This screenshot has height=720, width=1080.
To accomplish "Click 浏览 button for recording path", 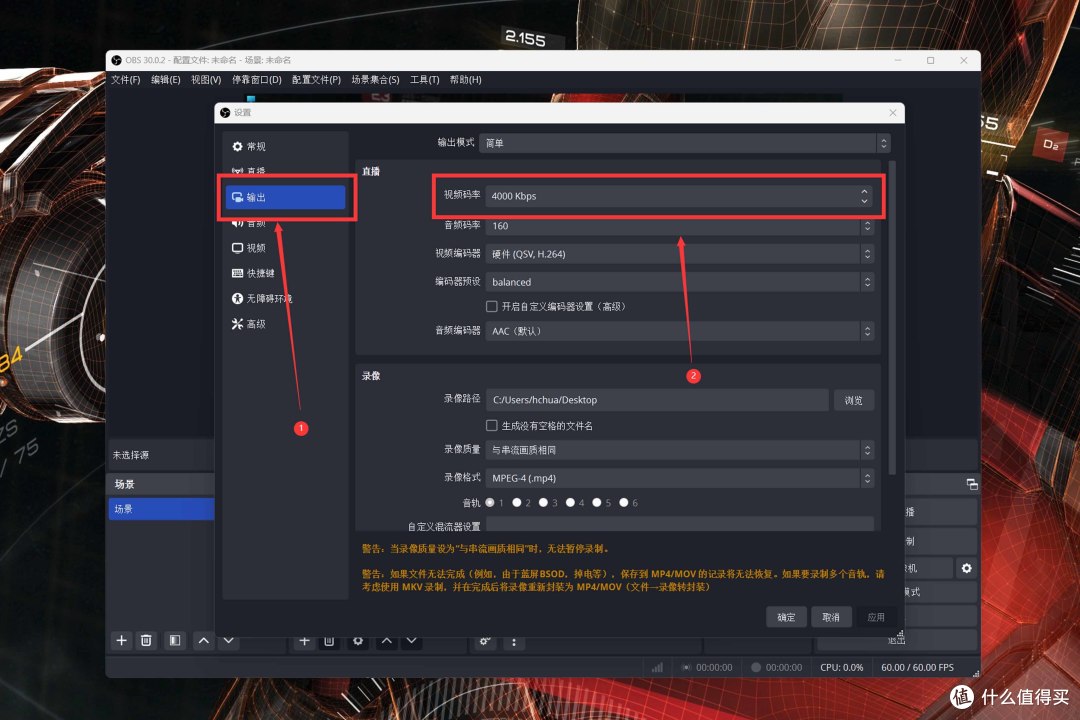I will pyautogui.click(x=853, y=400).
